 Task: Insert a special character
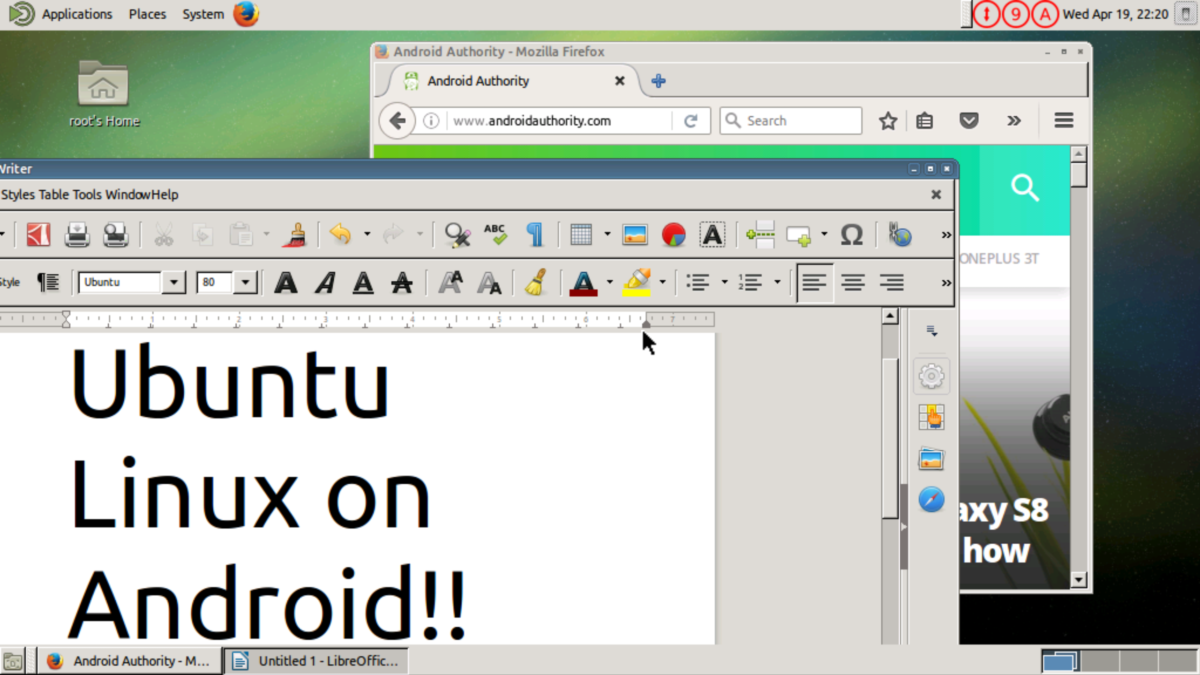(x=852, y=234)
